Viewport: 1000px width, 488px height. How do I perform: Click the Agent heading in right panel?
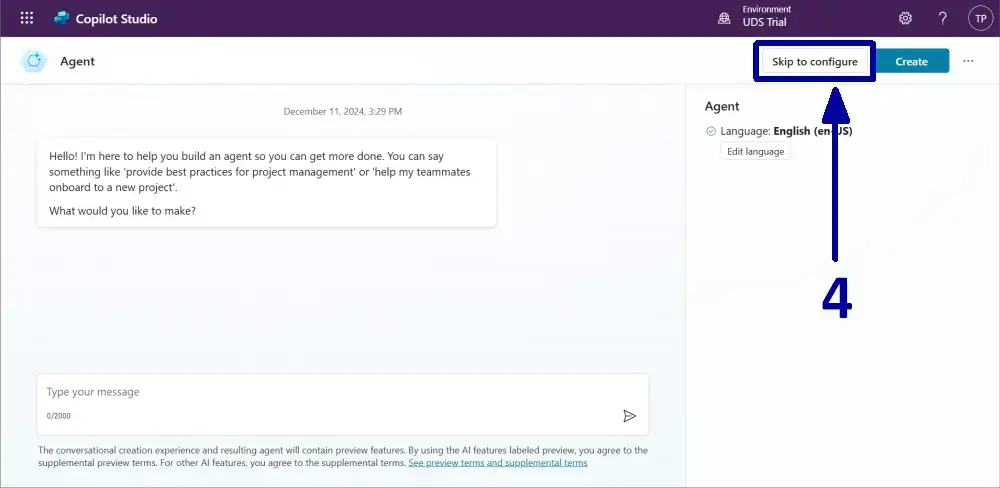click(722, 107)
